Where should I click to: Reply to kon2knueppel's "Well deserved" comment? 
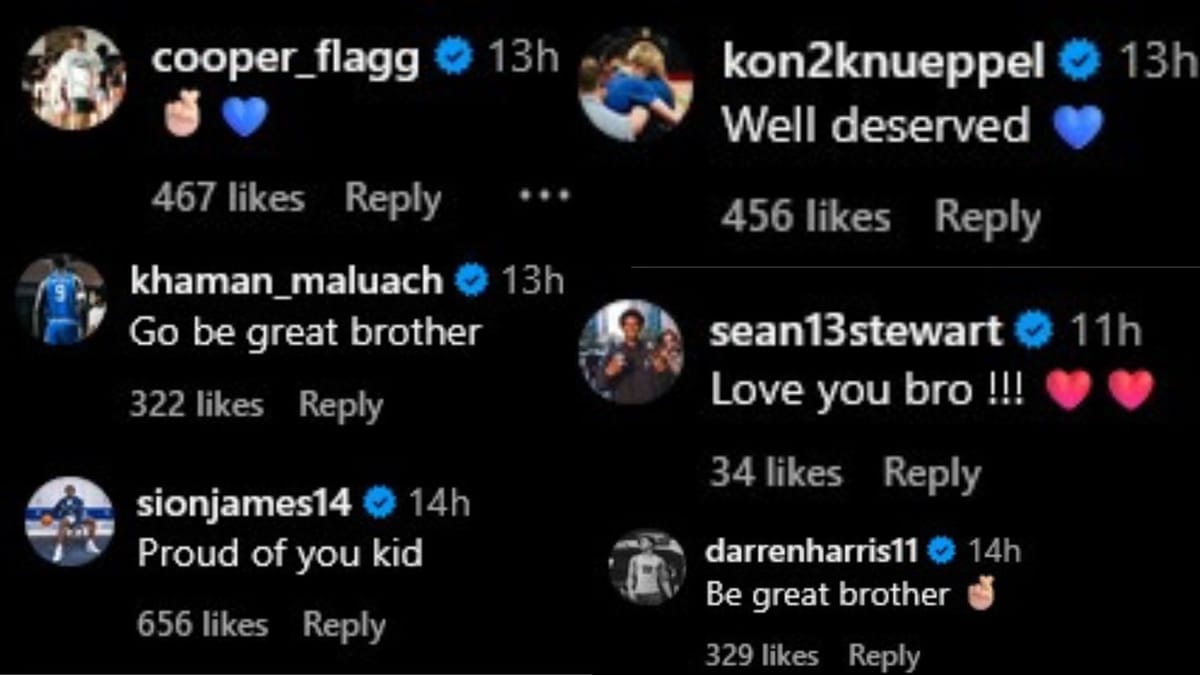(986, 217)
